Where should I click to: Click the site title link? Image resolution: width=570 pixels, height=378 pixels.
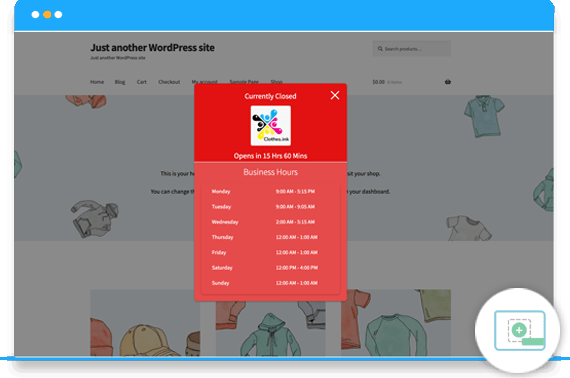[x=152, y=48]
